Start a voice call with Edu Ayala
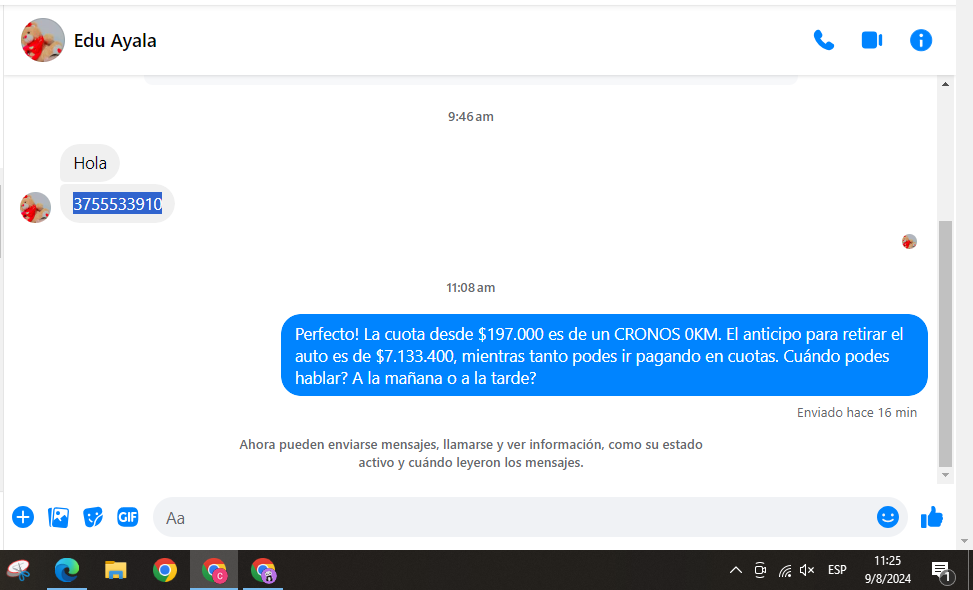973x590 pixels. tap(823, 40)
